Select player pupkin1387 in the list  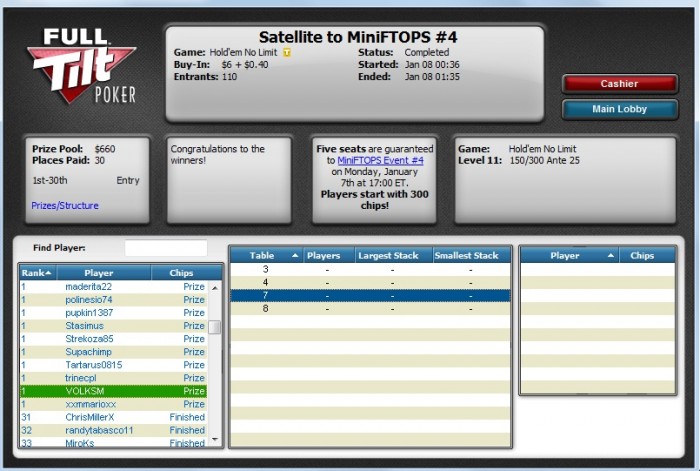113,313
